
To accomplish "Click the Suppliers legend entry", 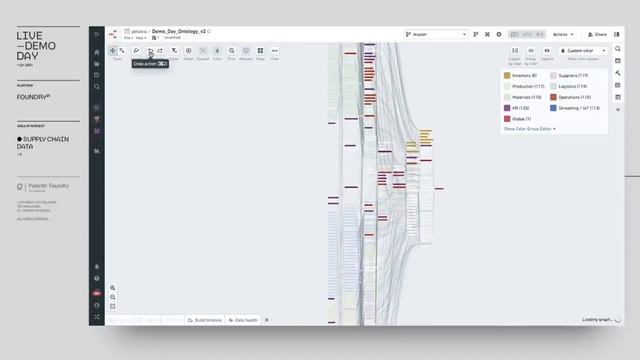I will click(x=569, y=76).
